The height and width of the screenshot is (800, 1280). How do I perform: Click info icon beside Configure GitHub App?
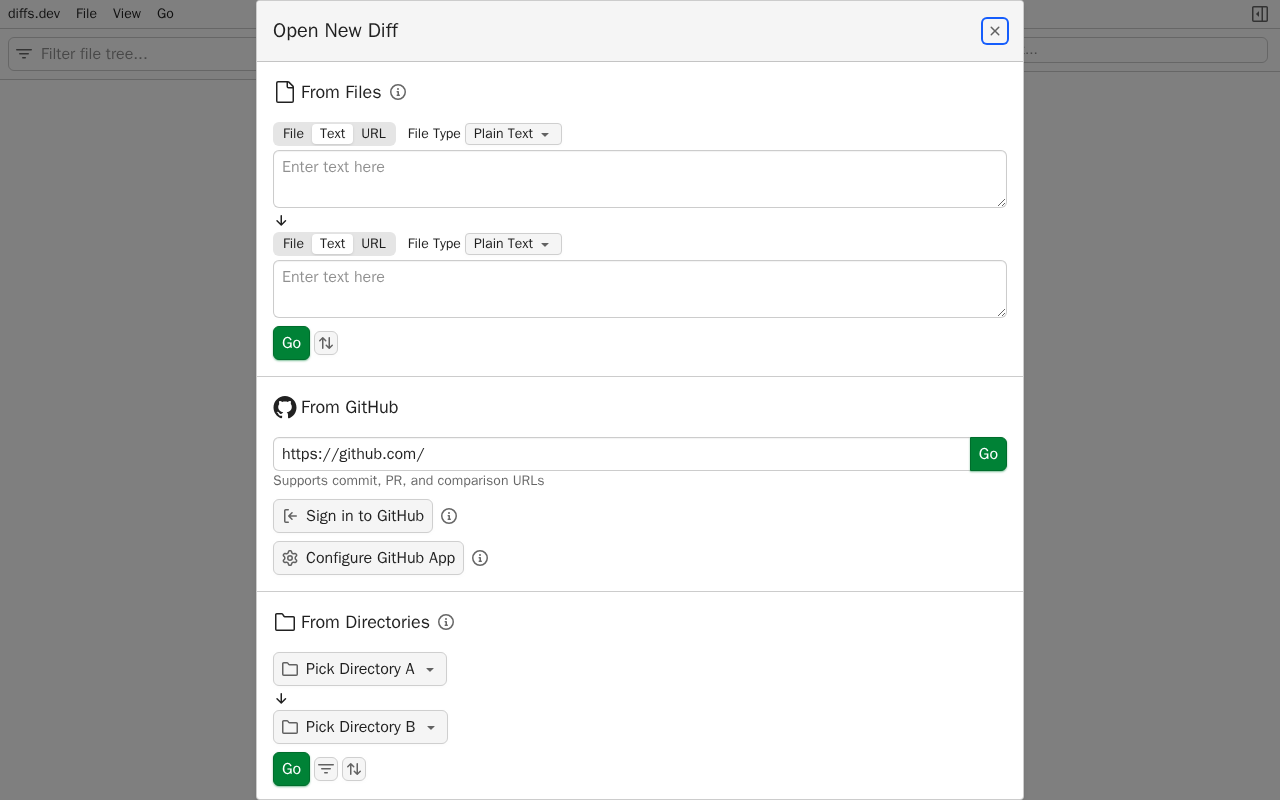click(x=480, y=558)
